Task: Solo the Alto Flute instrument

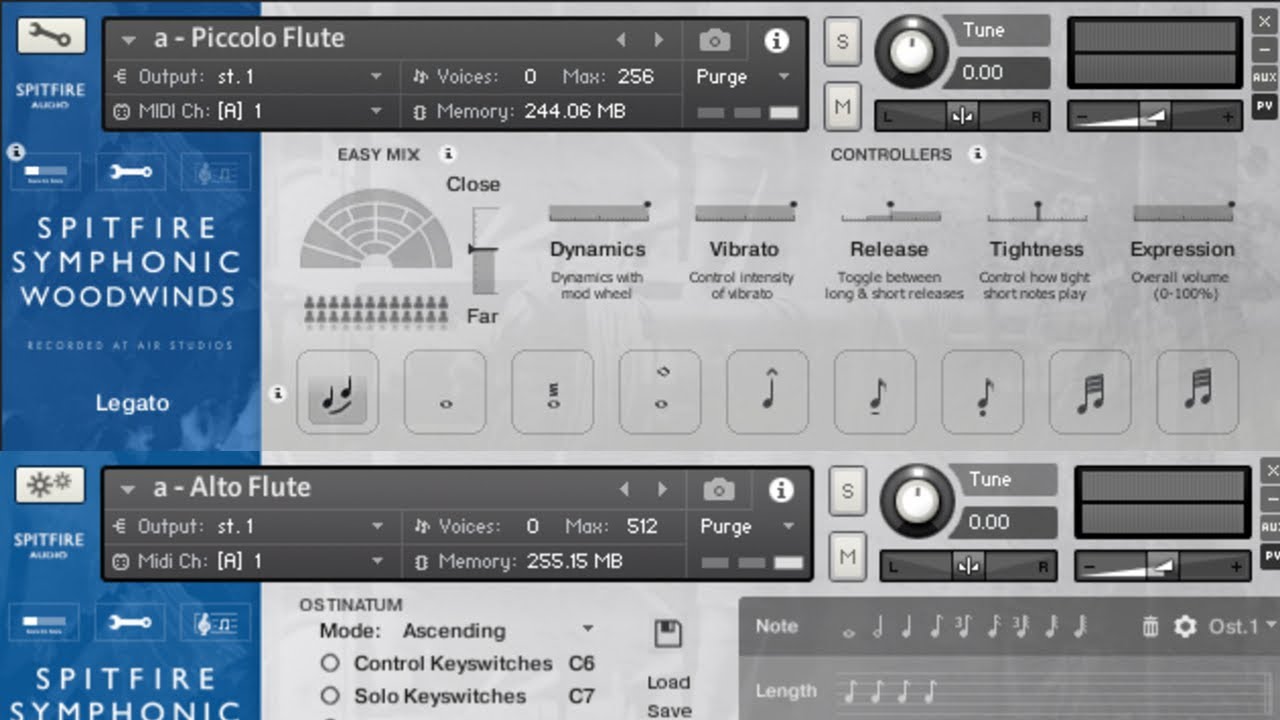Action: point(847,492)
